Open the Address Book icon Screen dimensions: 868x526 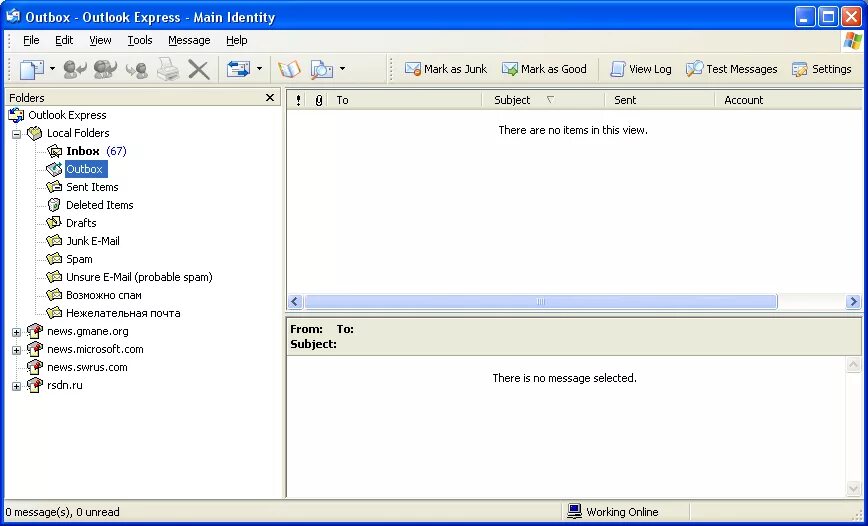[x=289, y=69]
